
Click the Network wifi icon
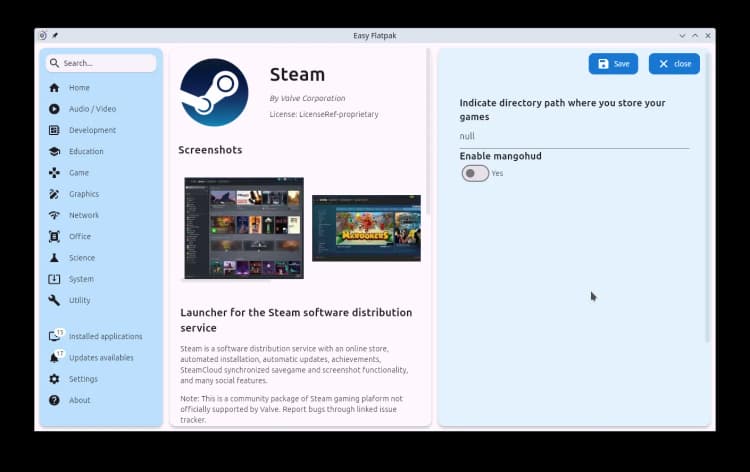(x=54, y=215)
